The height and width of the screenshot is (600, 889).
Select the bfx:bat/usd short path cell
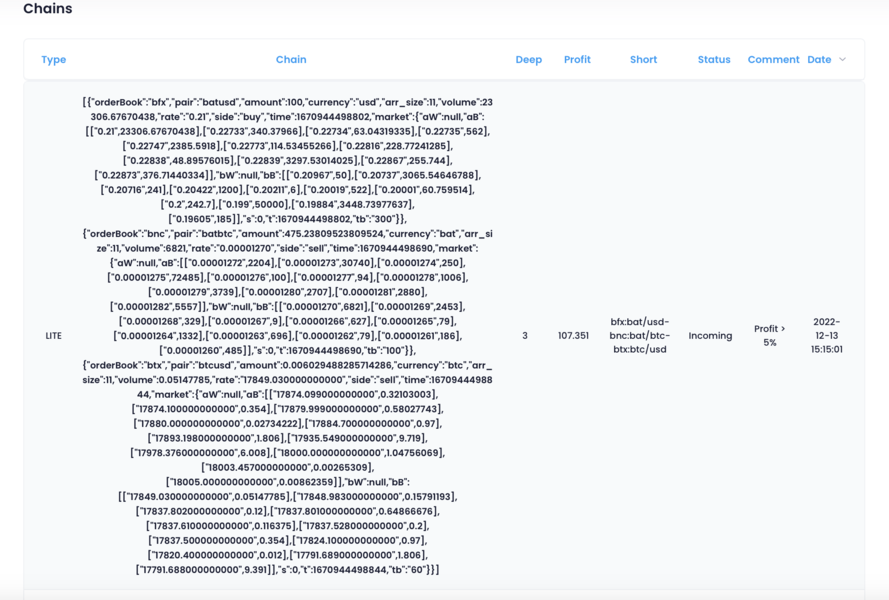[640, 336]
